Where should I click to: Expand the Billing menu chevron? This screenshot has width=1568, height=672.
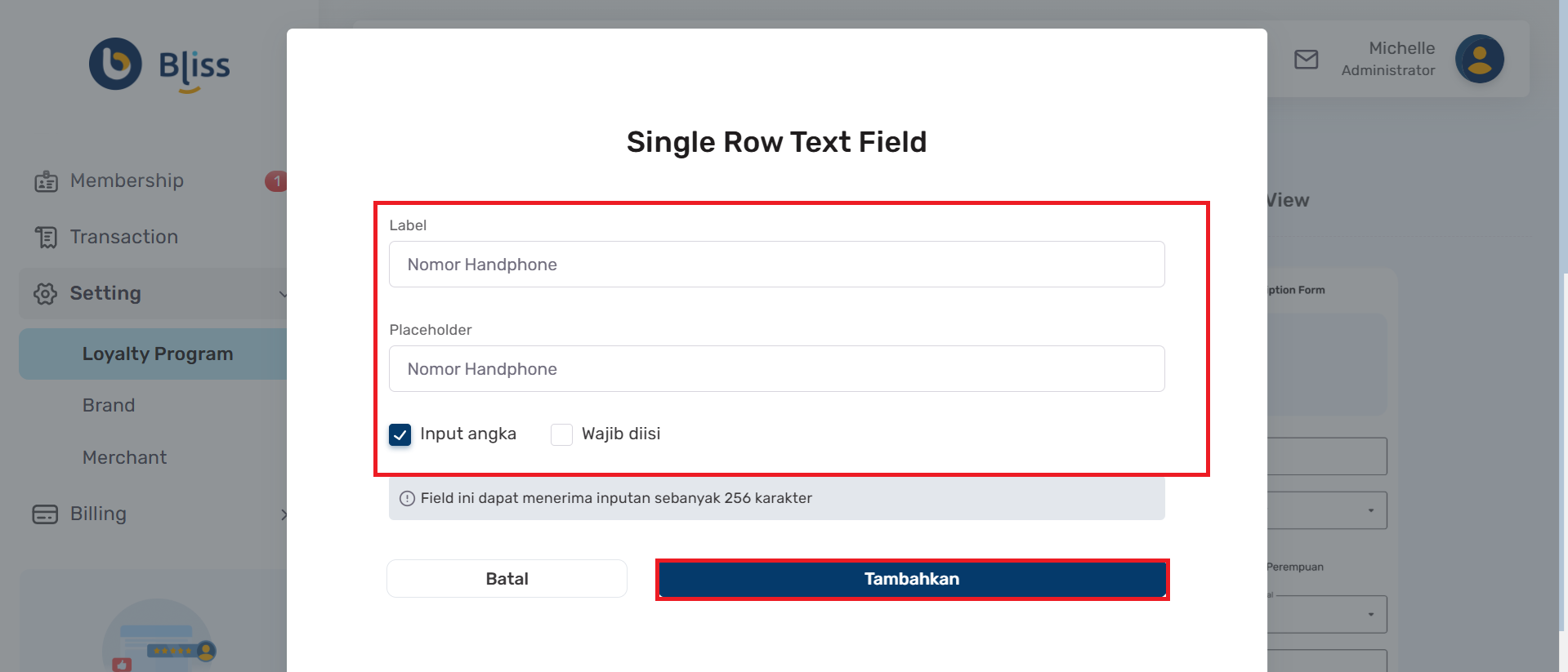coord(283,514)
